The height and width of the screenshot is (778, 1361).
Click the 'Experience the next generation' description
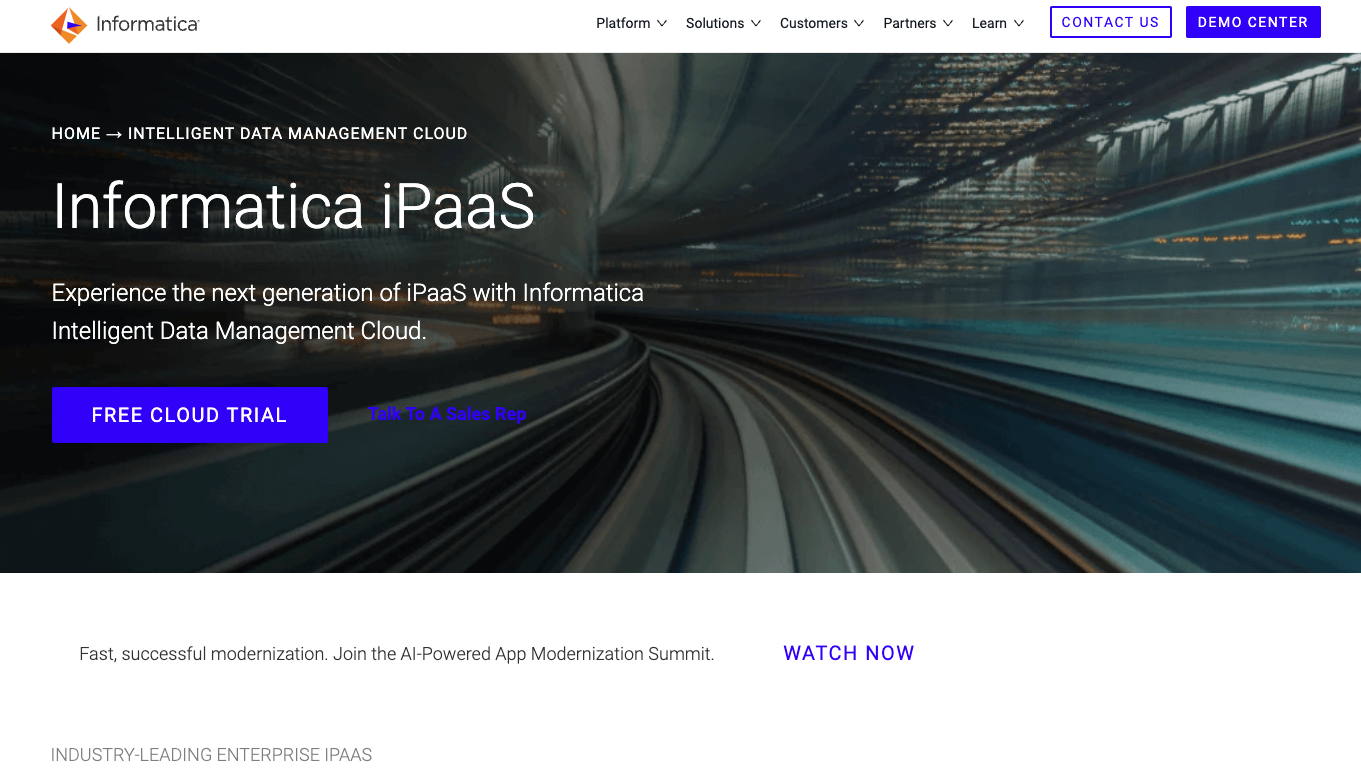click(348, 312)
